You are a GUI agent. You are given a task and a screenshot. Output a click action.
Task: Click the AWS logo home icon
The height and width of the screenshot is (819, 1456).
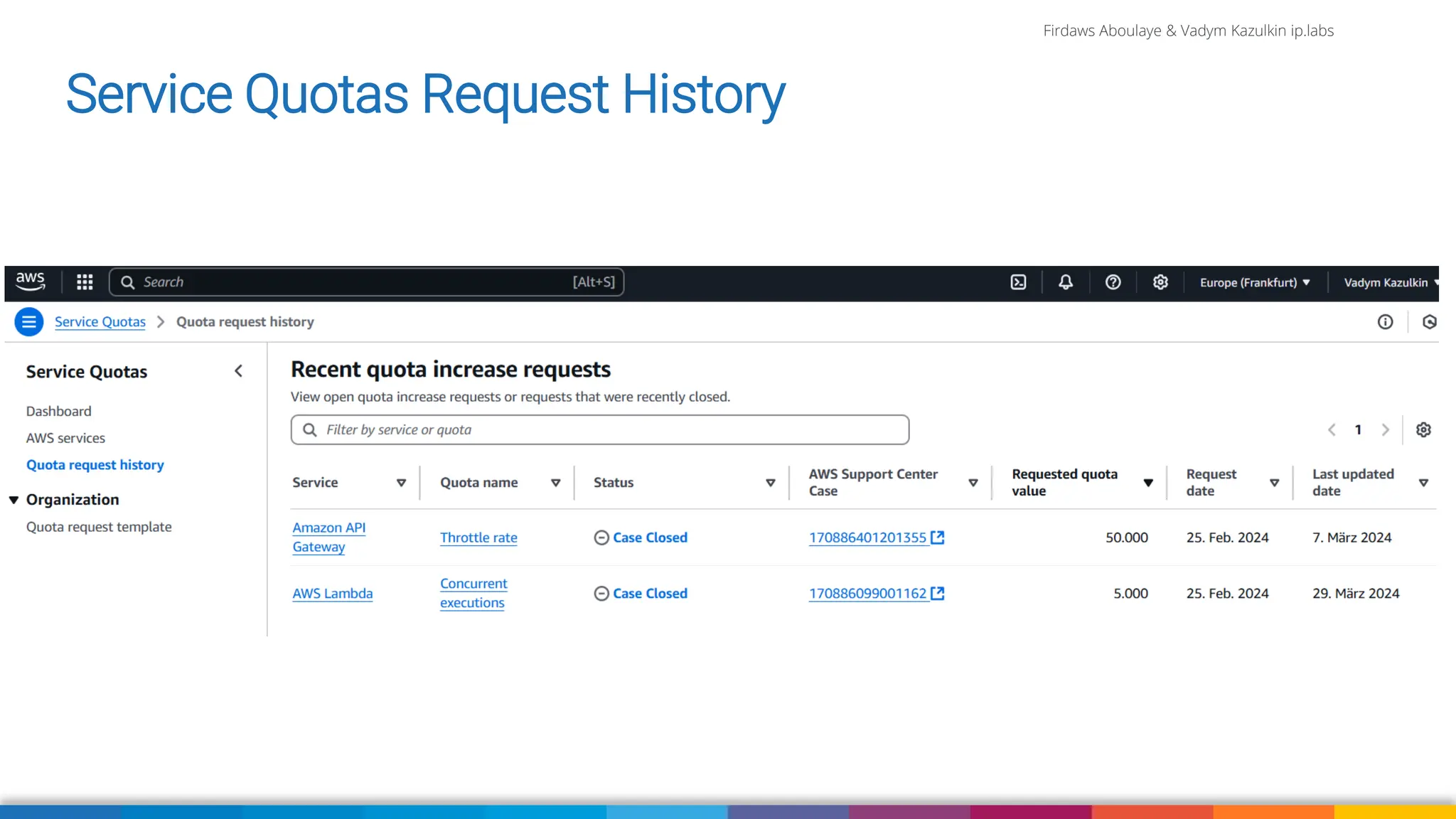click(x=31, y=282)
